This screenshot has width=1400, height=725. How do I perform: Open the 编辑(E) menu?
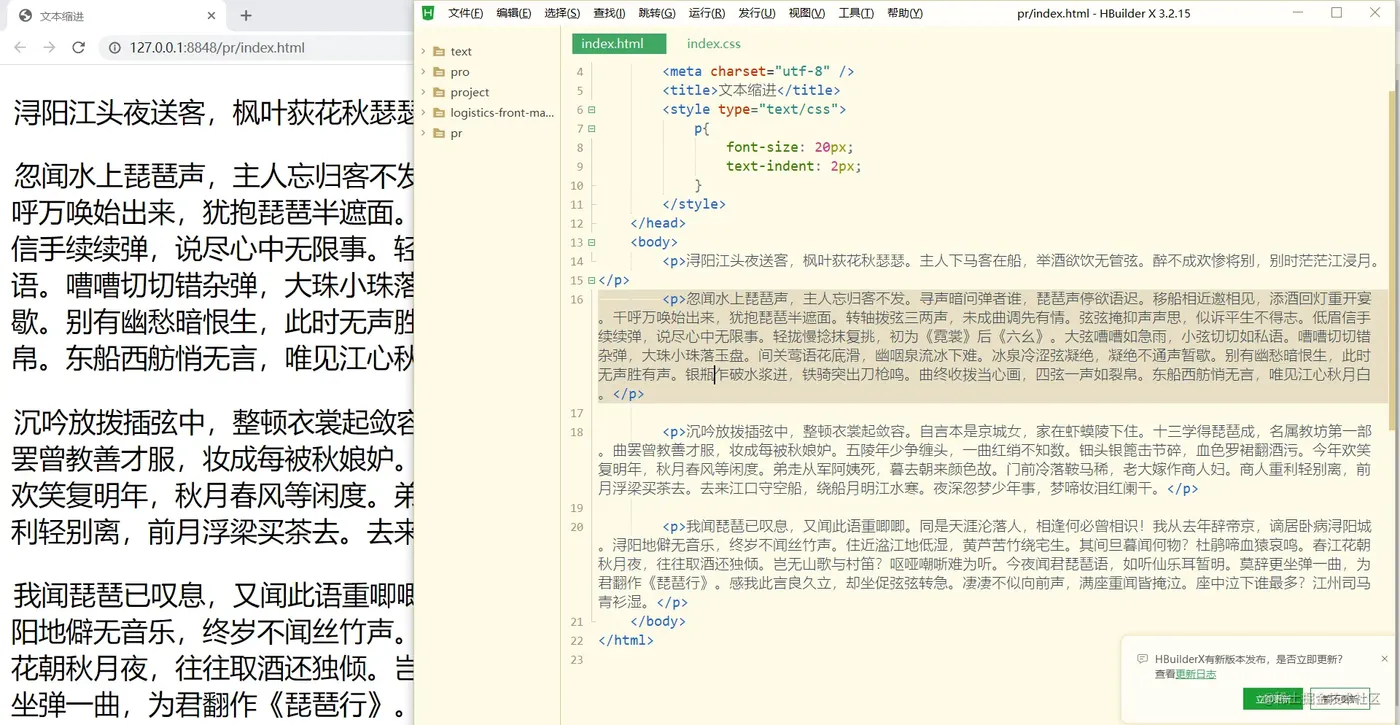pyautogui.click(x=514, y=13)
